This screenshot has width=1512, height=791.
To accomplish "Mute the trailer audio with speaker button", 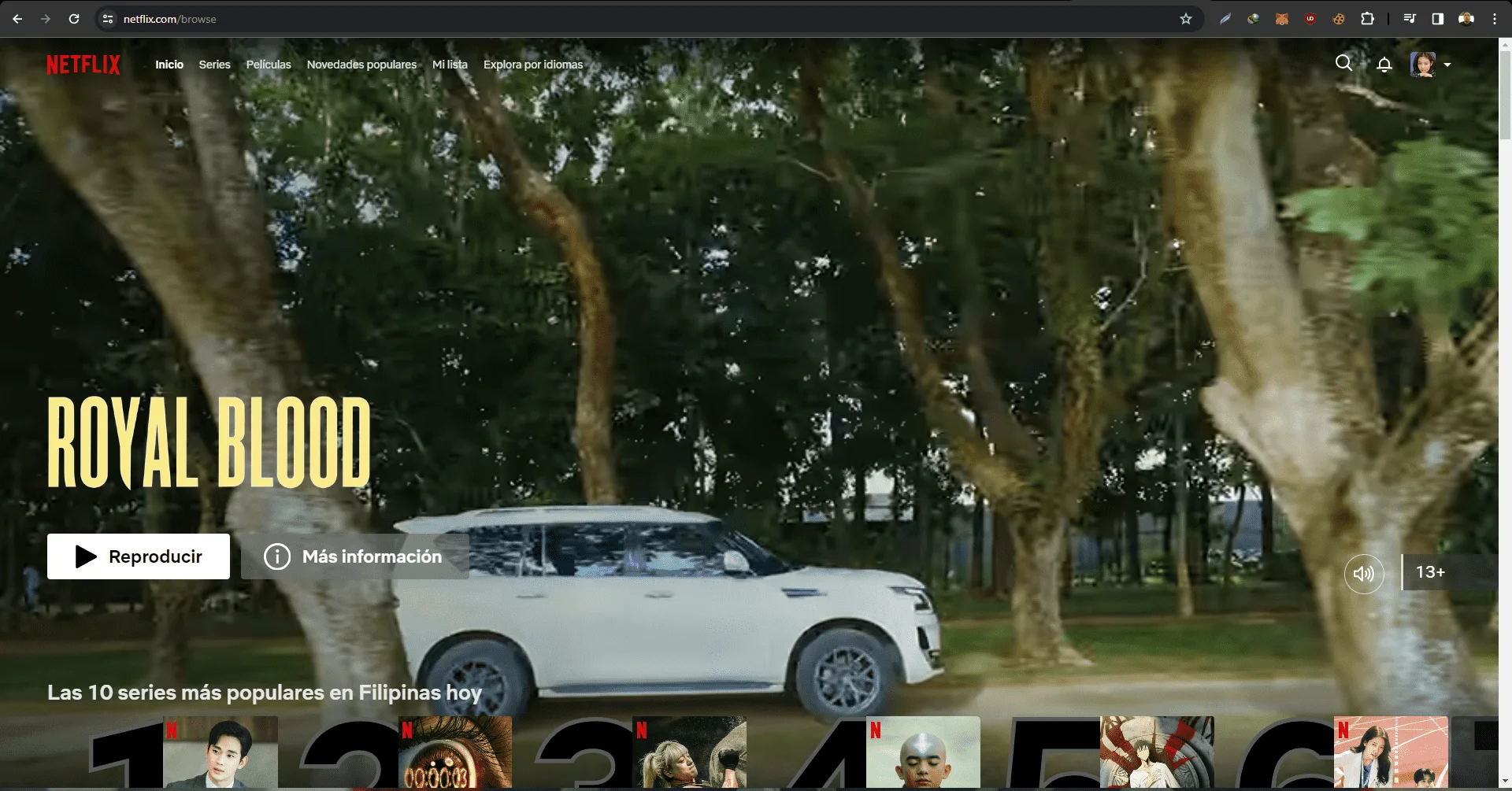I will 1364,573.
